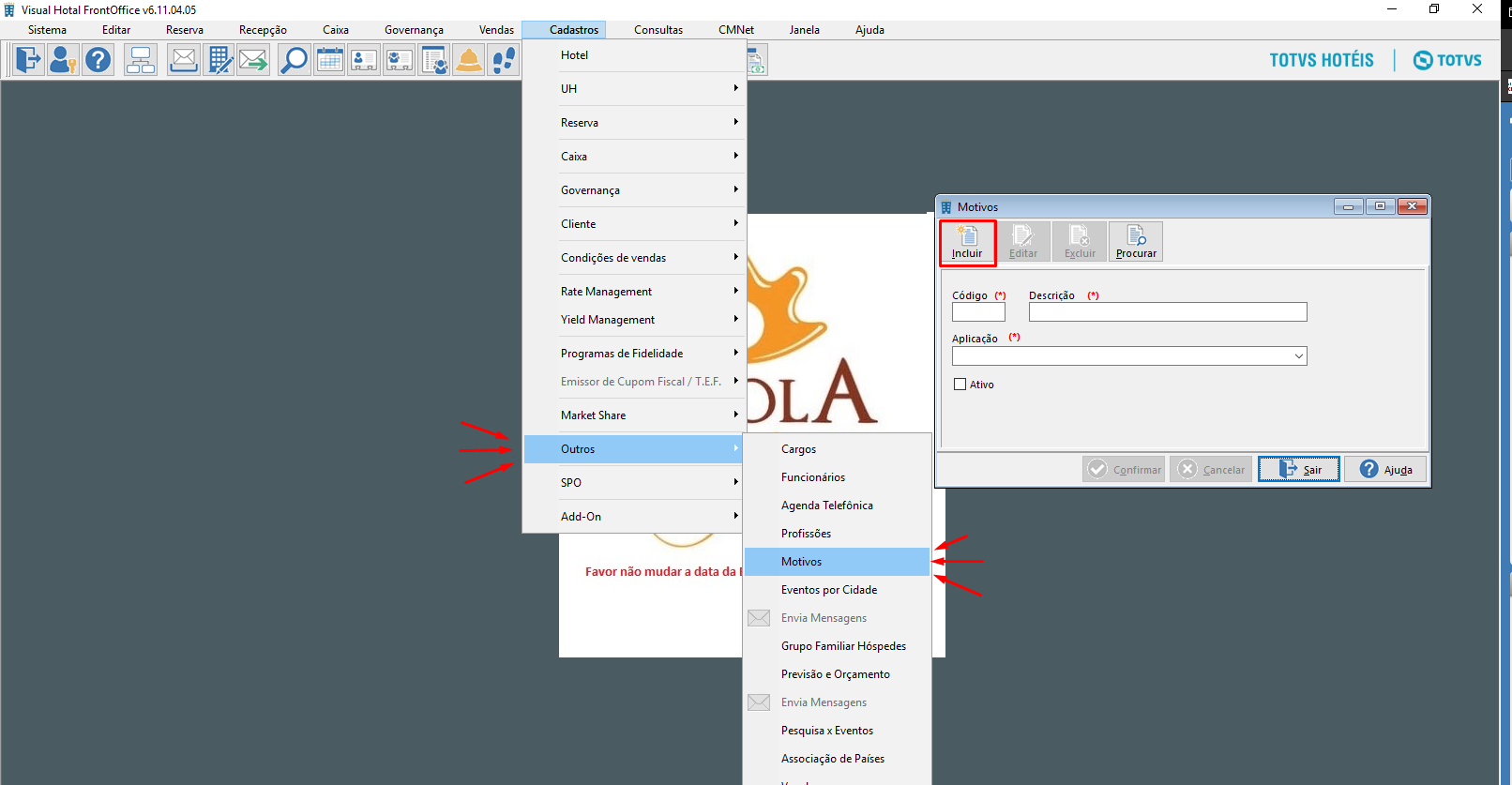The width and height of the screenshot is (1512, 785).
Task: Select Hotel in the Cadastros menu
Action: pos(634,55)
